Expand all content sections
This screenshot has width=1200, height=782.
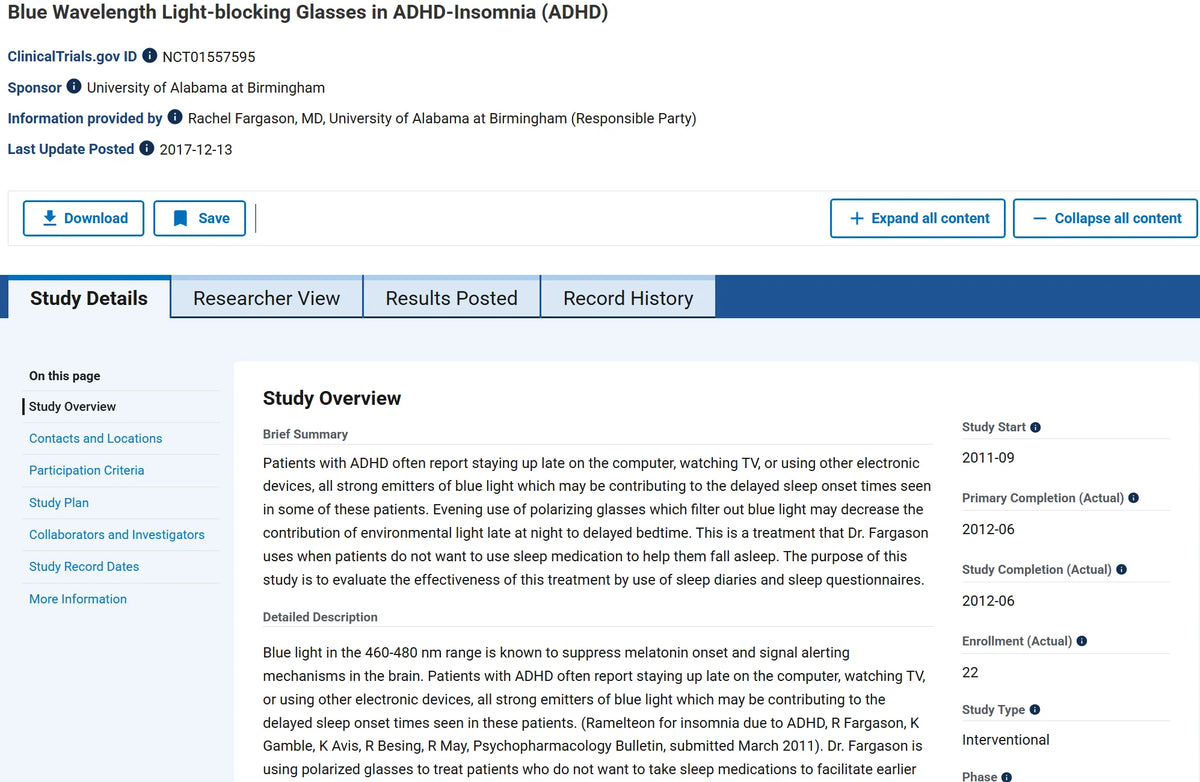918,218
